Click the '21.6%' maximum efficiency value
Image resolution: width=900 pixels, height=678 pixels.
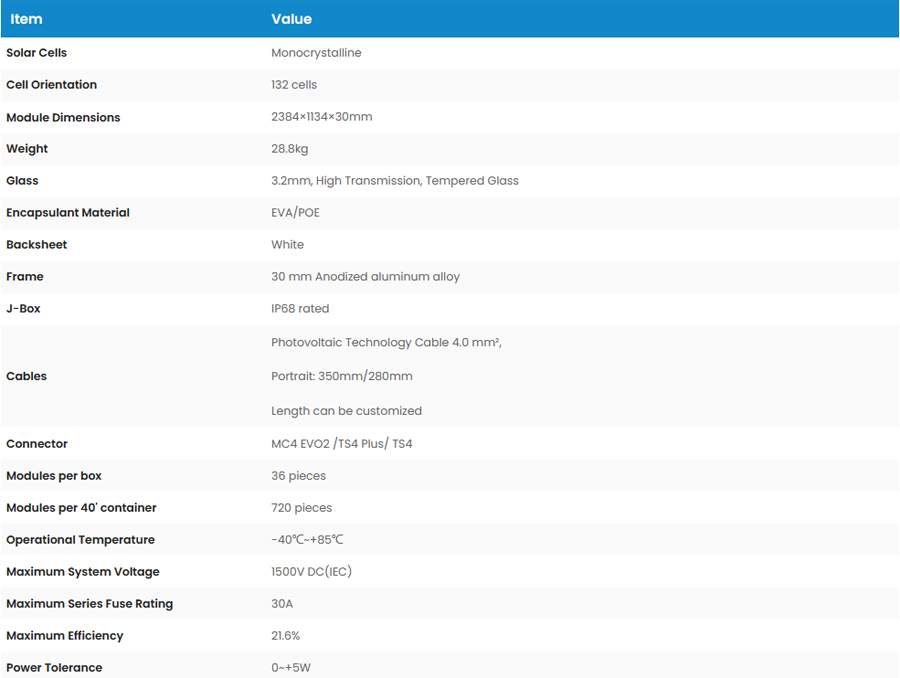(285, 636)
